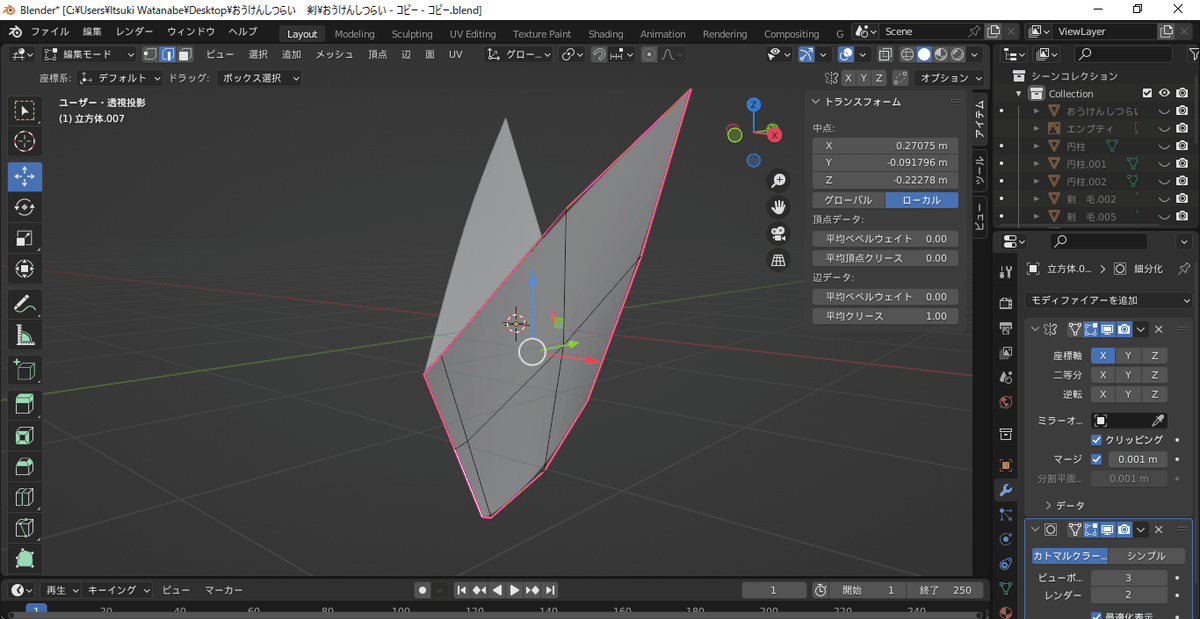Enable face select mode
Viewport: 1200px width, 619px height.
[x=184, y=55]
